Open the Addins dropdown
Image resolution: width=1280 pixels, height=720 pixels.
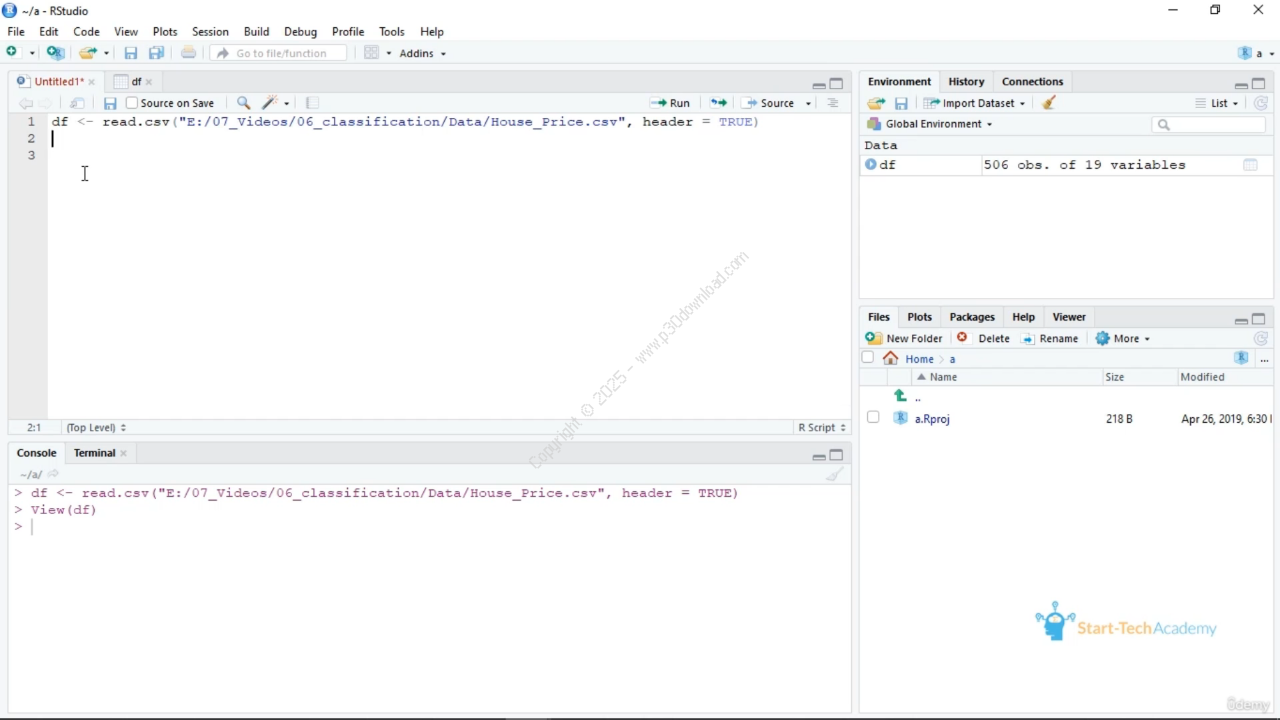[423, 53]
